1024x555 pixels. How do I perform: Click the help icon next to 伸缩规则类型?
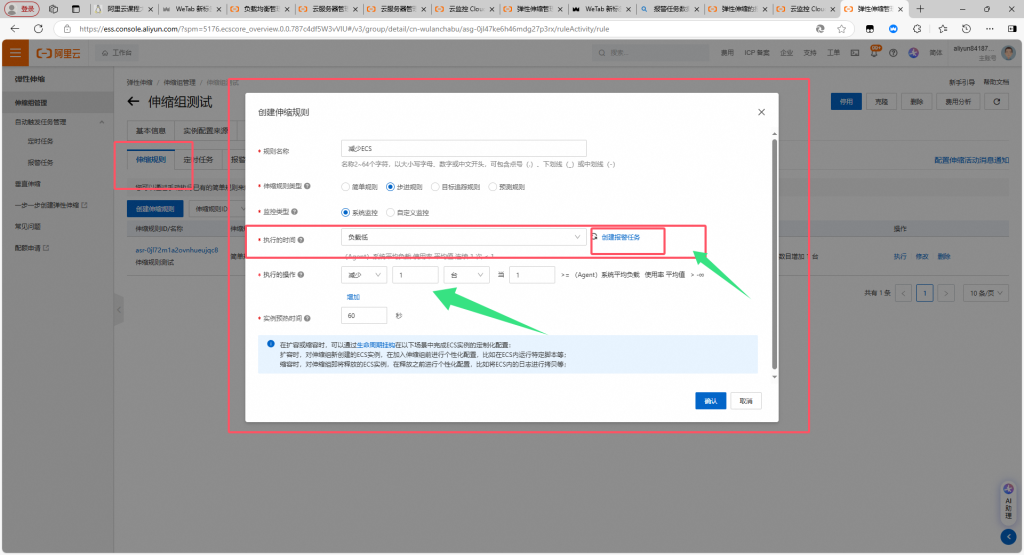tap(307, 186)
